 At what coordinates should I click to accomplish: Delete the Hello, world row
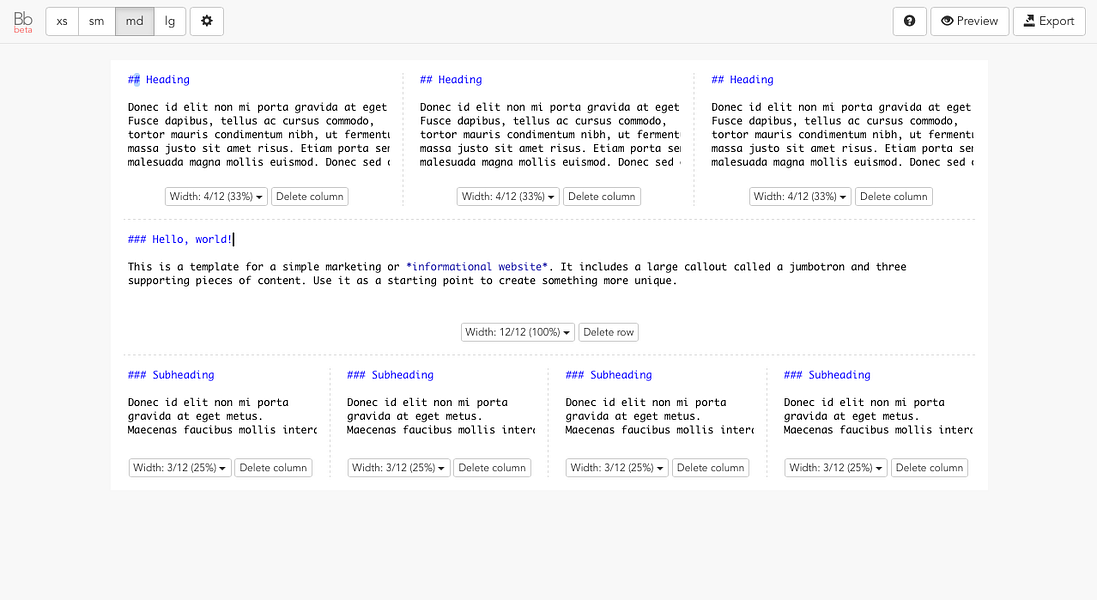[609, 332]
